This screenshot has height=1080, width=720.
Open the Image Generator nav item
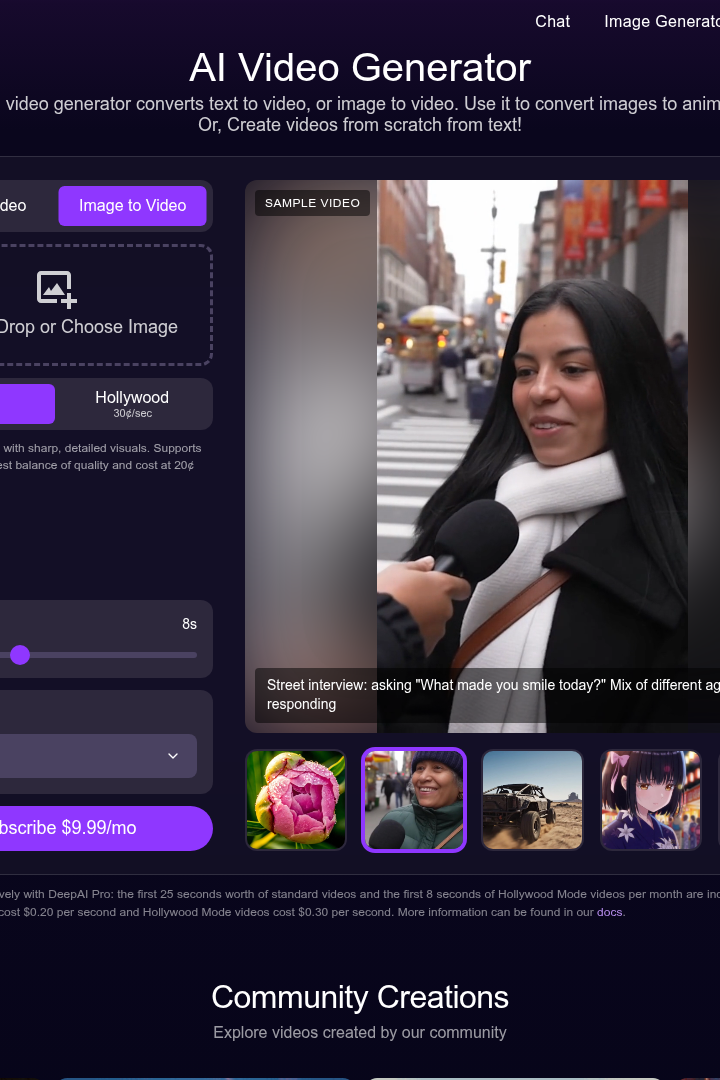click(x=661, y=21)
